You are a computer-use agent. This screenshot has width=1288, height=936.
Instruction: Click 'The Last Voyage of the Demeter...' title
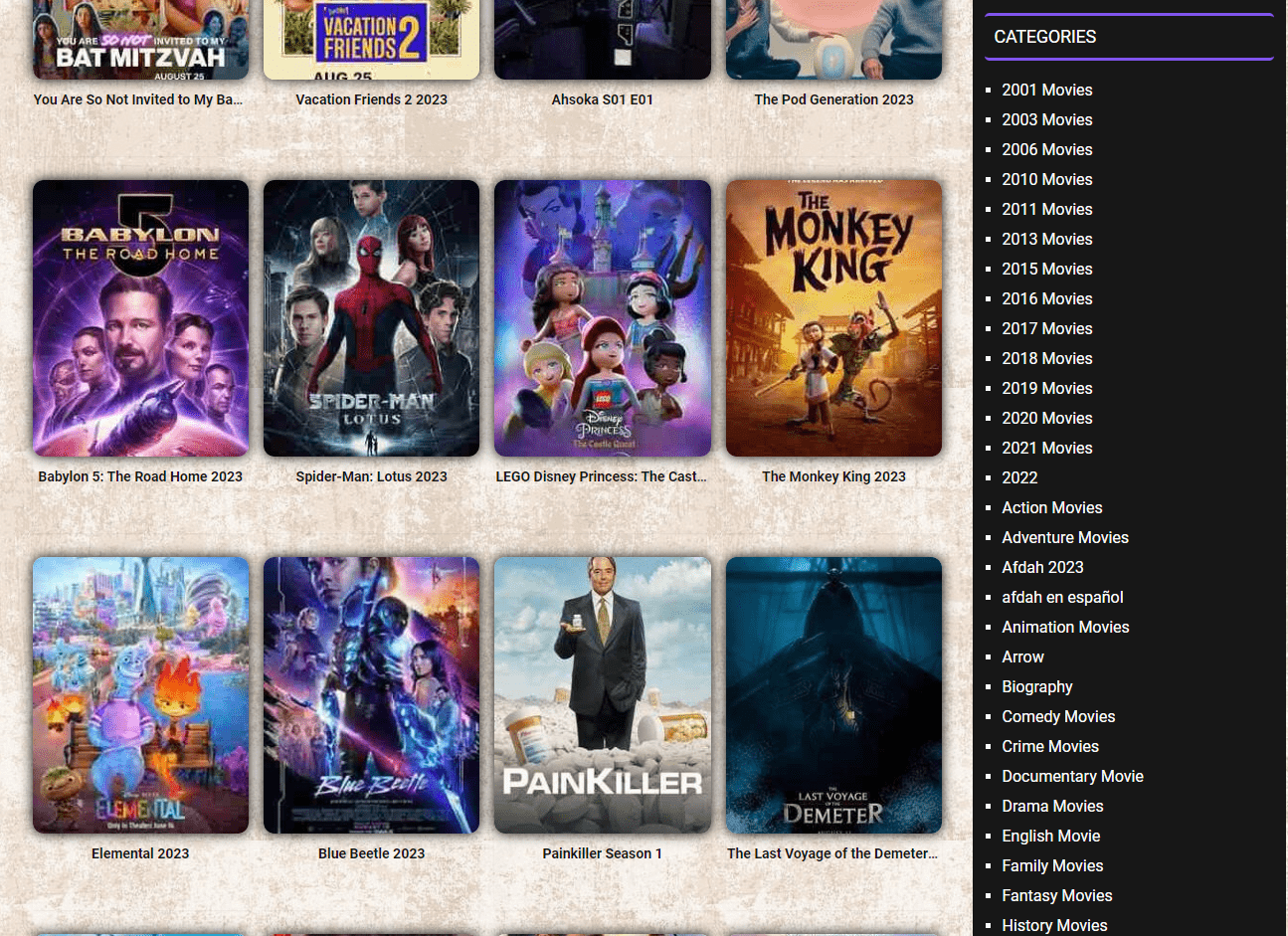pyautogui.click(x=832, y=853)
